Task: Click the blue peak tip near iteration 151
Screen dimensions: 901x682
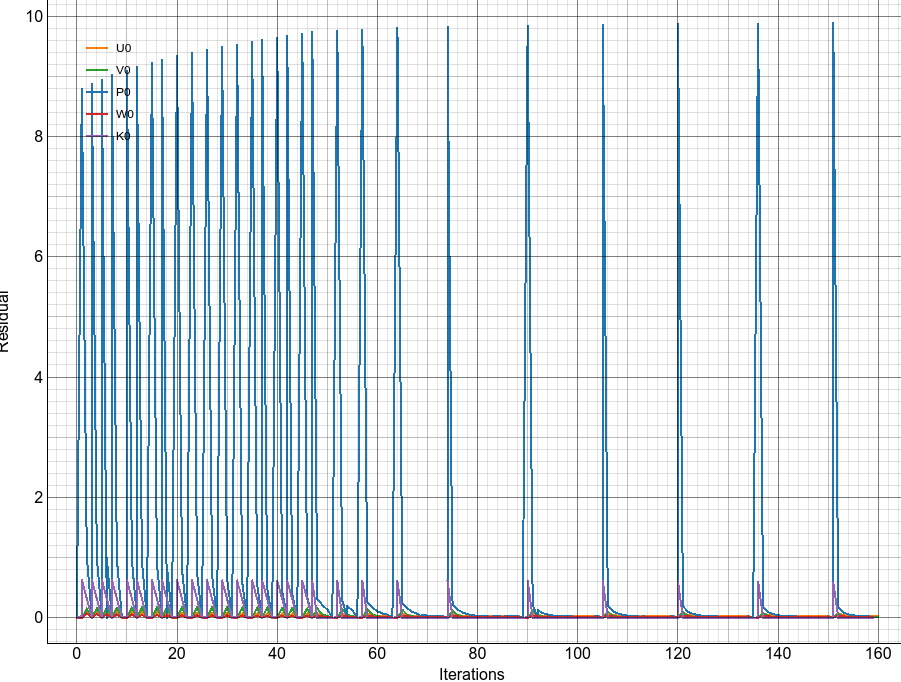Action: (832, 23)
